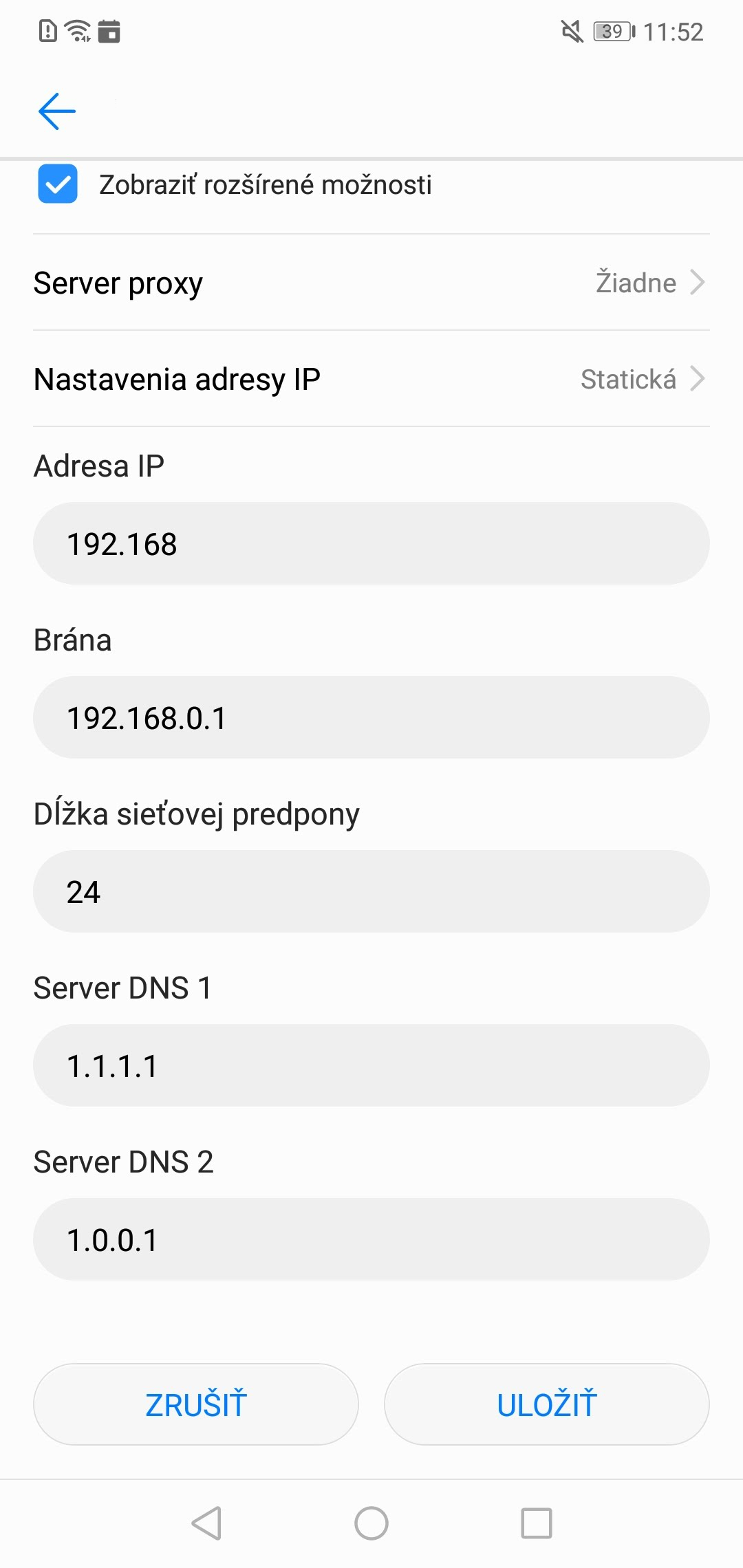743x1568 pixels.
Task: Edit the Server DNS 1 field
Action: [x=371, y=1065]
